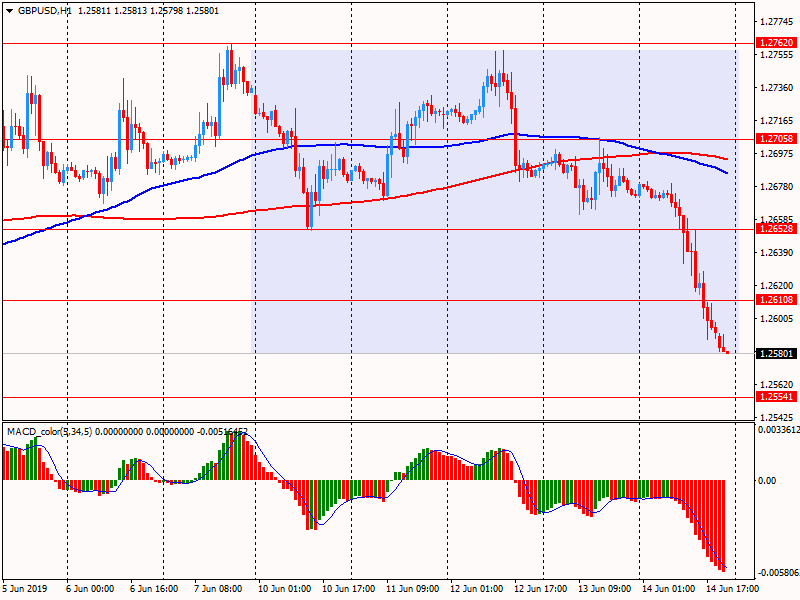The width and height of the screenshot is (800, 600).
Task: Click the 1.26200 price scale value
Action: pyautogui.click(x=777, y=286)
